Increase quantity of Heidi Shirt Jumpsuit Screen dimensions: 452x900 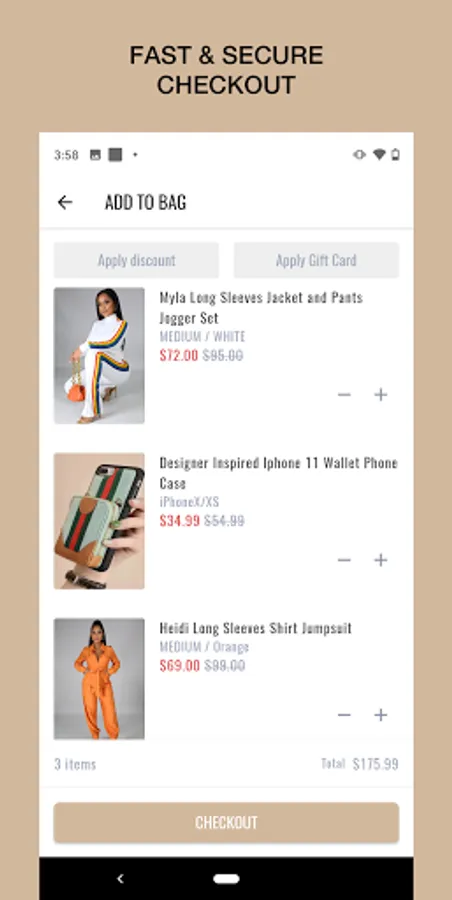click(381, 715)
